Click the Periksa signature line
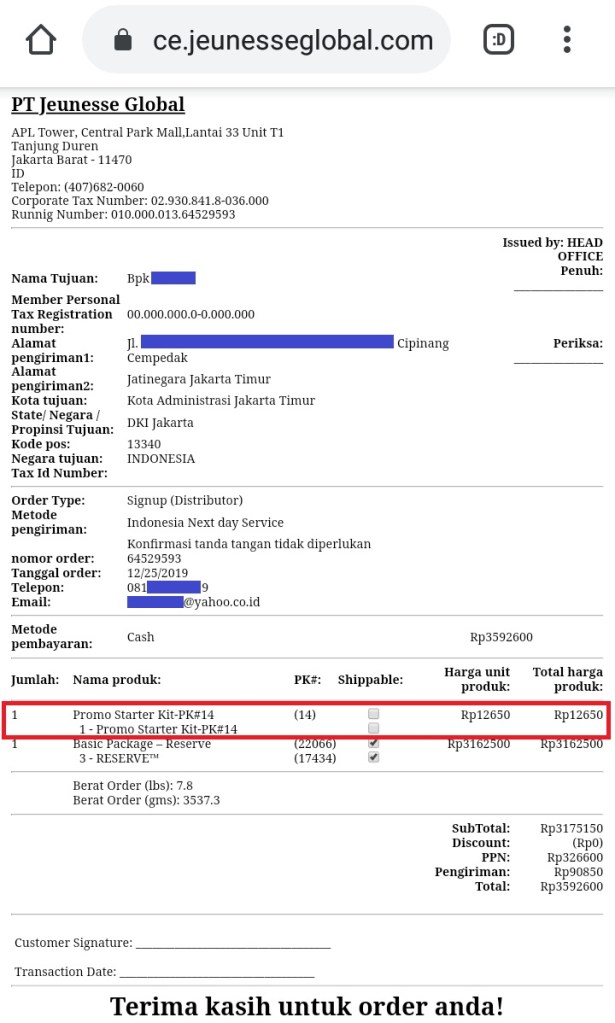The width and height of the screenshot is (615, 1023). point(558,359)
